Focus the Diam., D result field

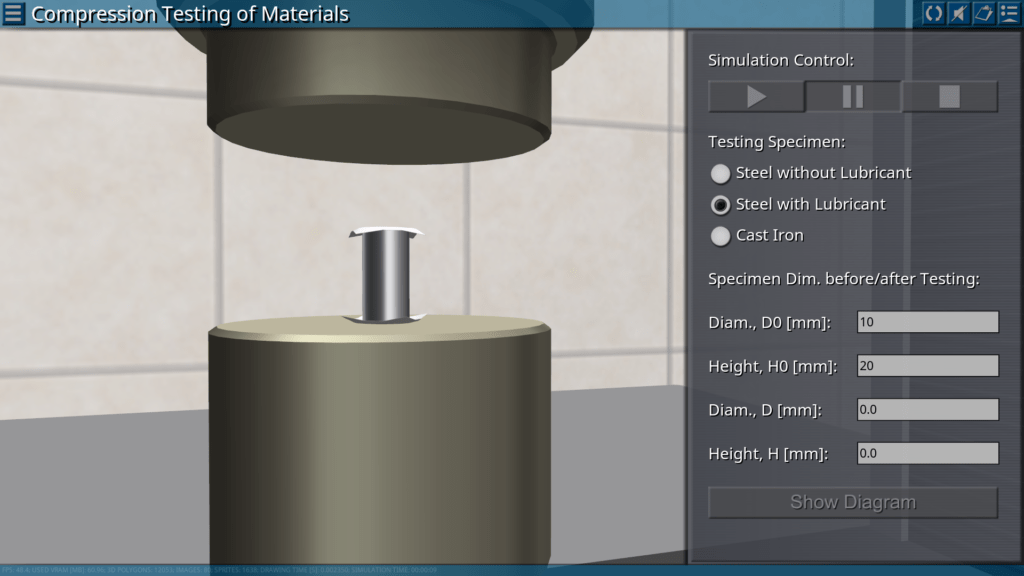927,410
